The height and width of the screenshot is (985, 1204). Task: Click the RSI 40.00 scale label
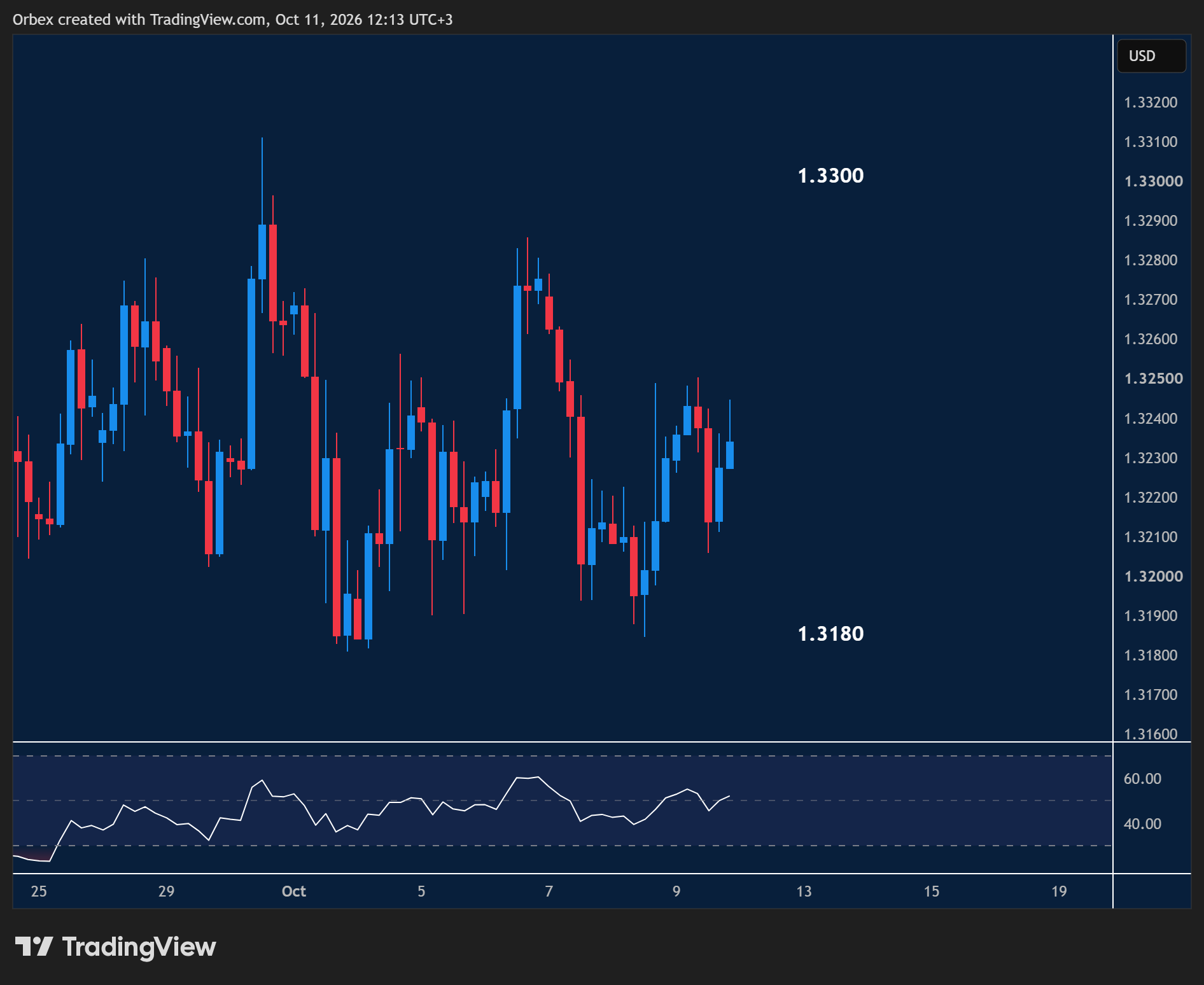click(1142, 824)
